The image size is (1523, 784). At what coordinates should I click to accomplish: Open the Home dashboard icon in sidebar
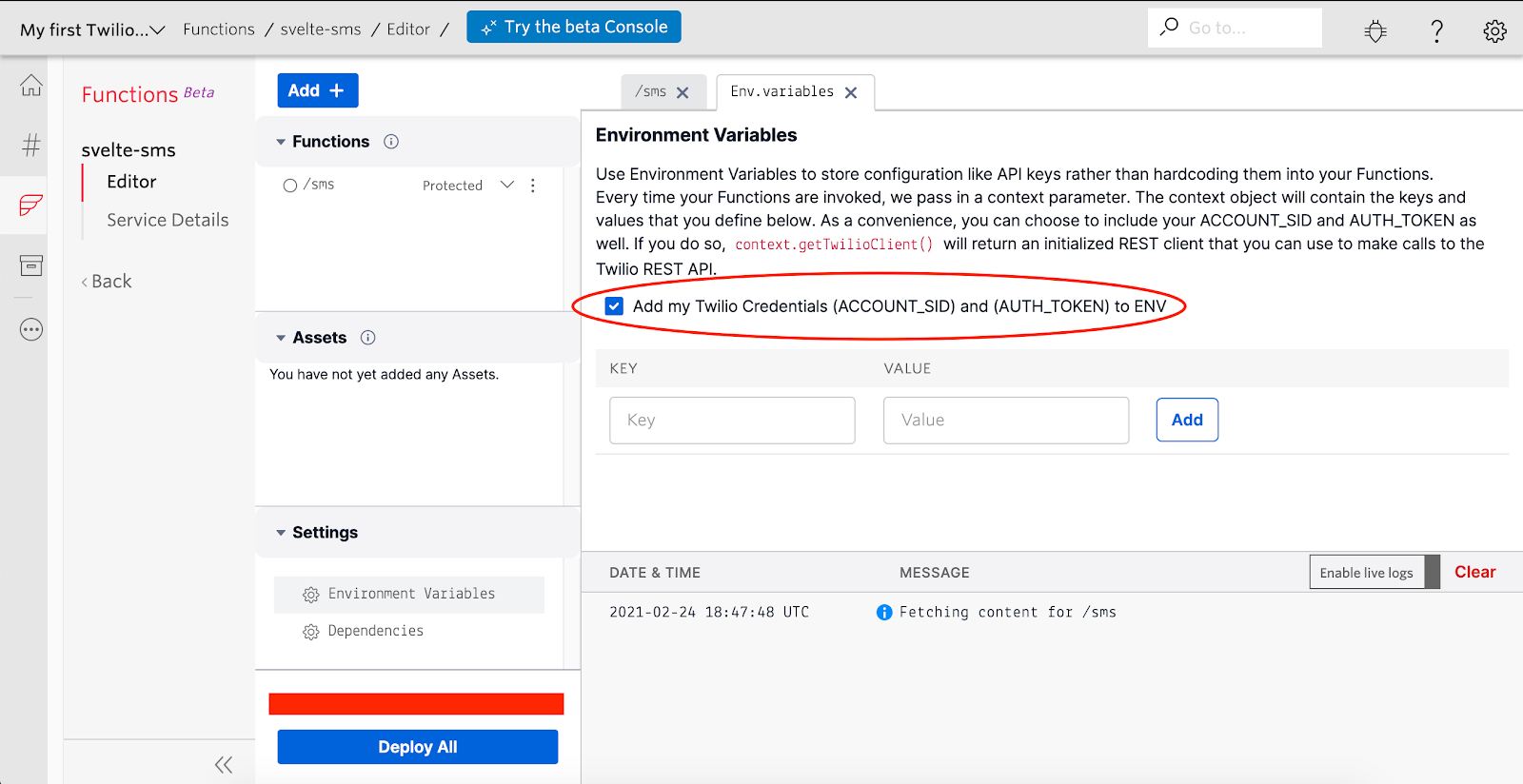coord(31,86)
